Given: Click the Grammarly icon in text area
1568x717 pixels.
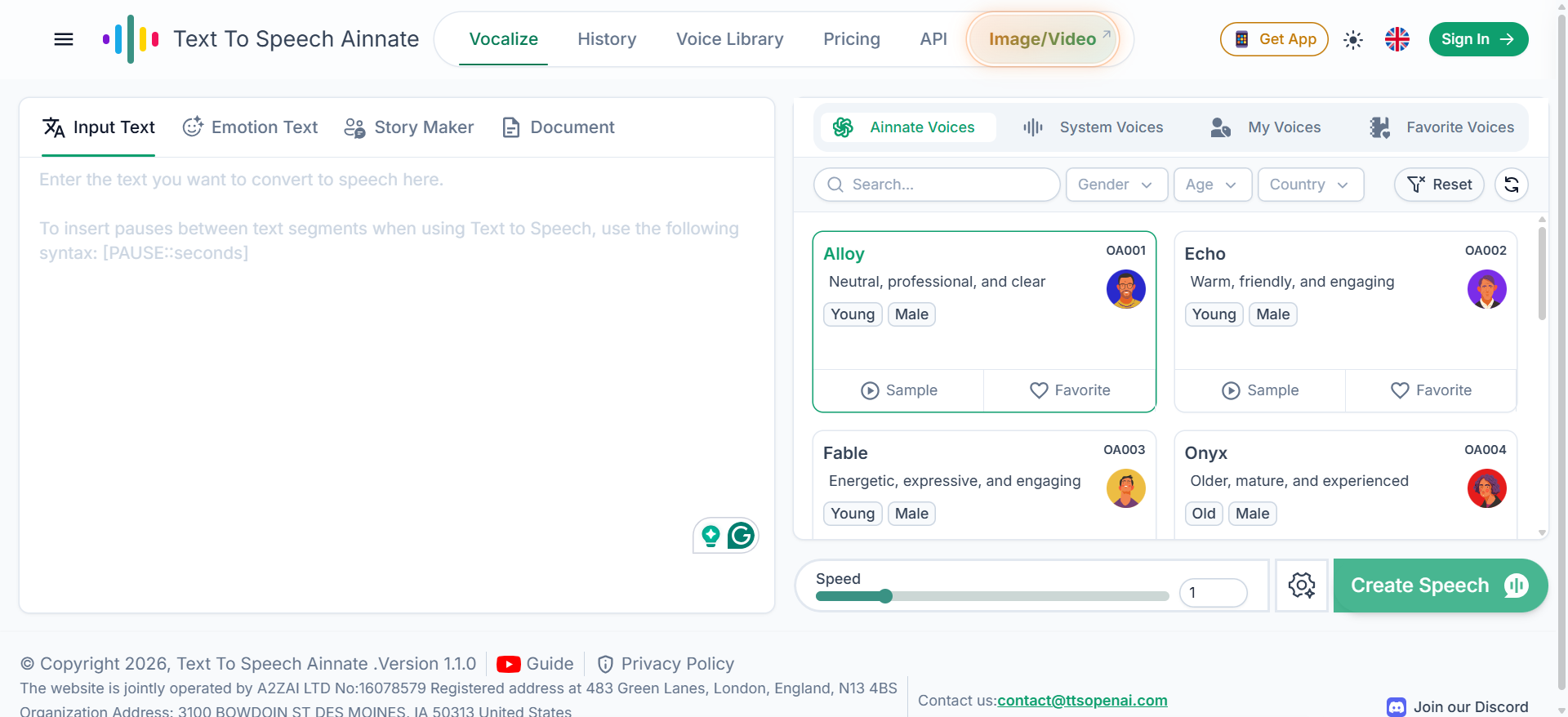Looking at the screenshot, I should coord(741,536).
